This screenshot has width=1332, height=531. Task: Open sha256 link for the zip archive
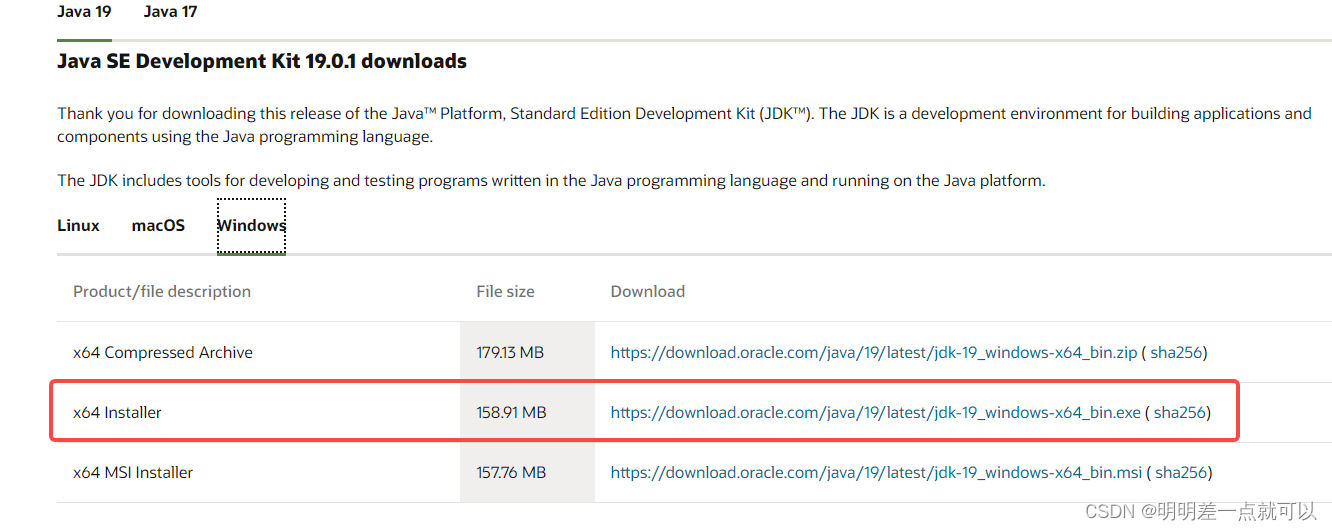pyautogui.click(x=1176, y=352)
